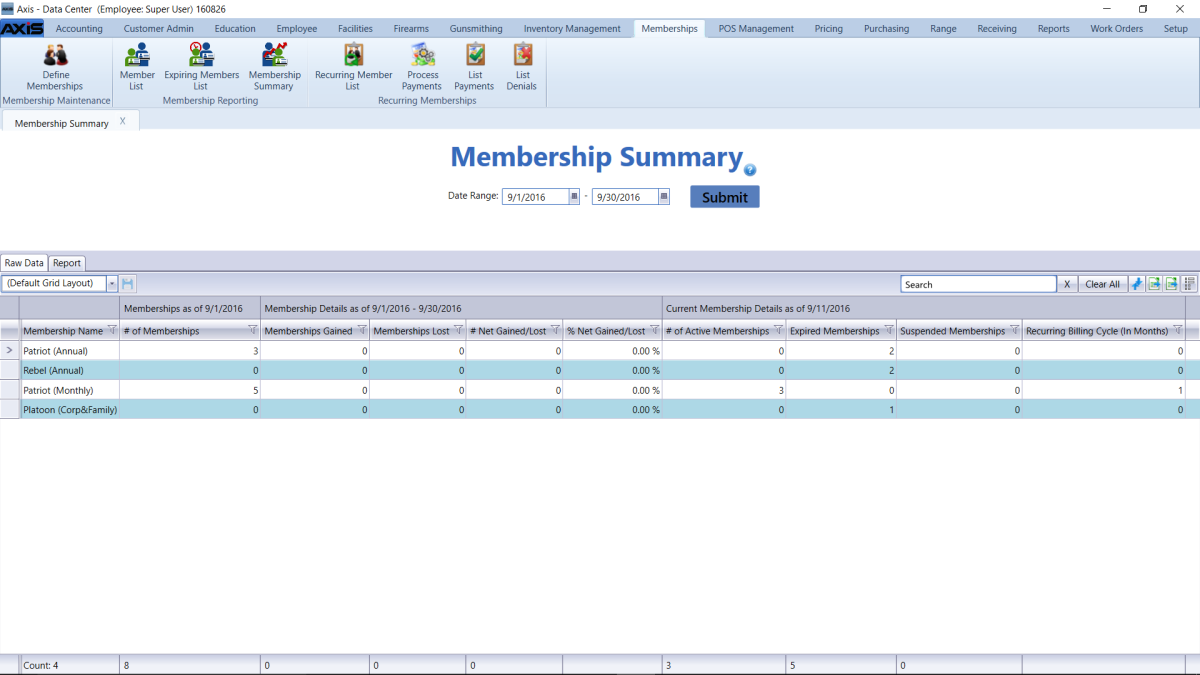1200x675 pixels.
Task: Filter the Recurring Billing Cycle column
Action: pyautogui.click(x=1177, y=330)
